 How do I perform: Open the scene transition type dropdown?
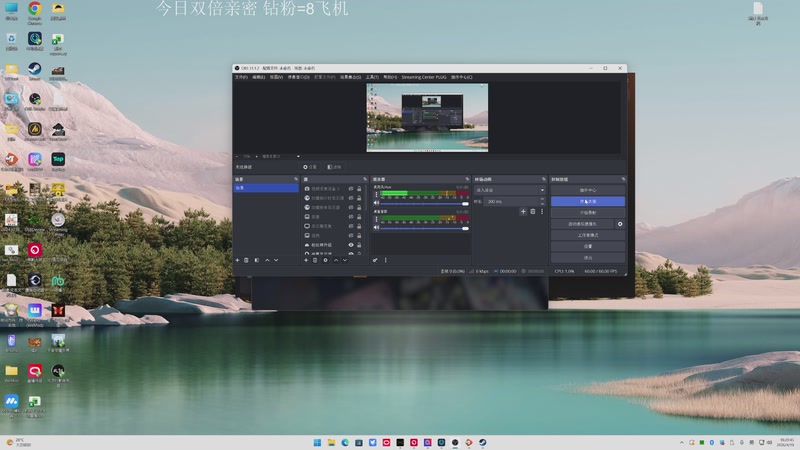[x=509, y=190]
